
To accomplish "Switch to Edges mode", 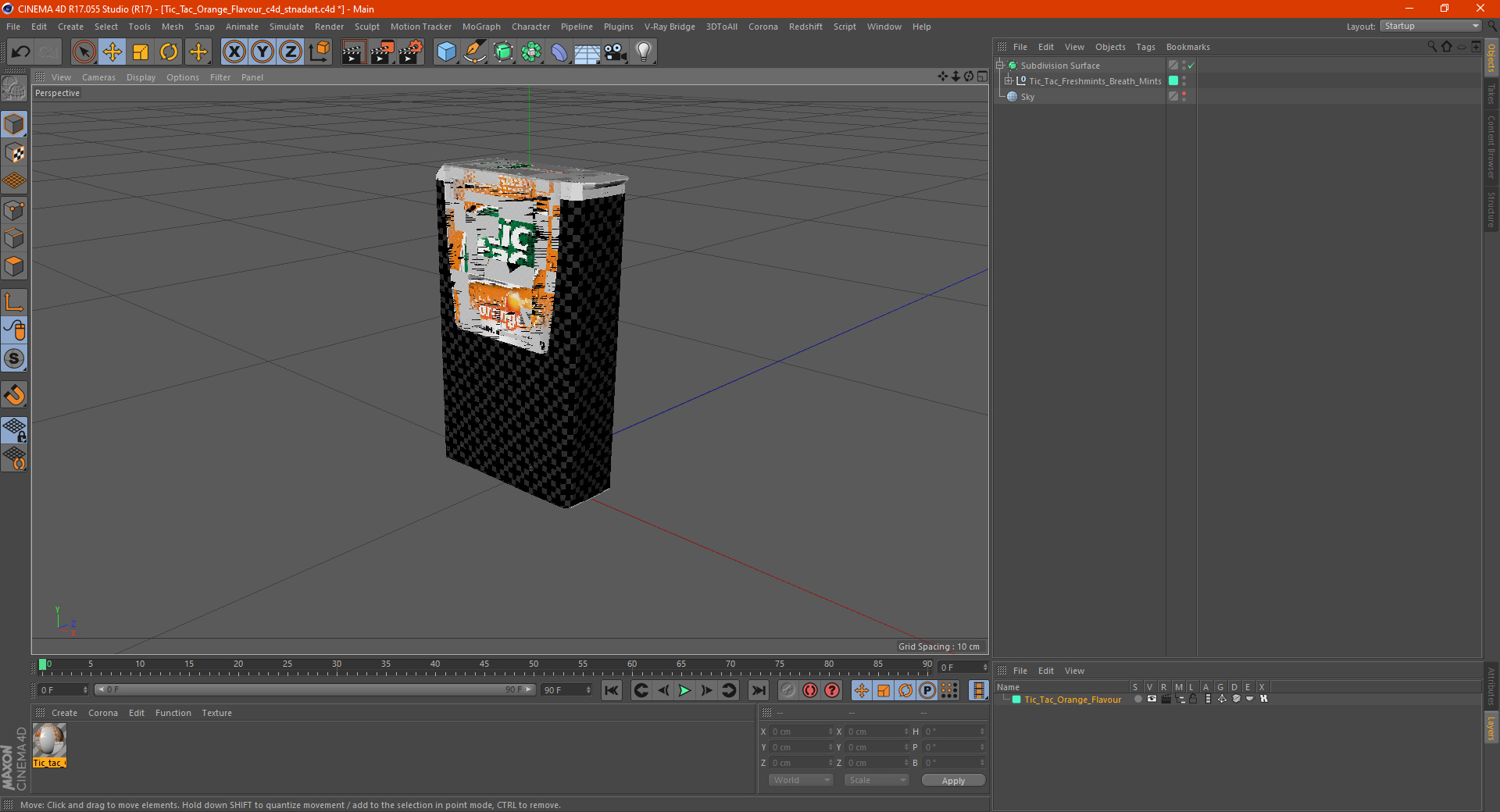I will 14,238.
